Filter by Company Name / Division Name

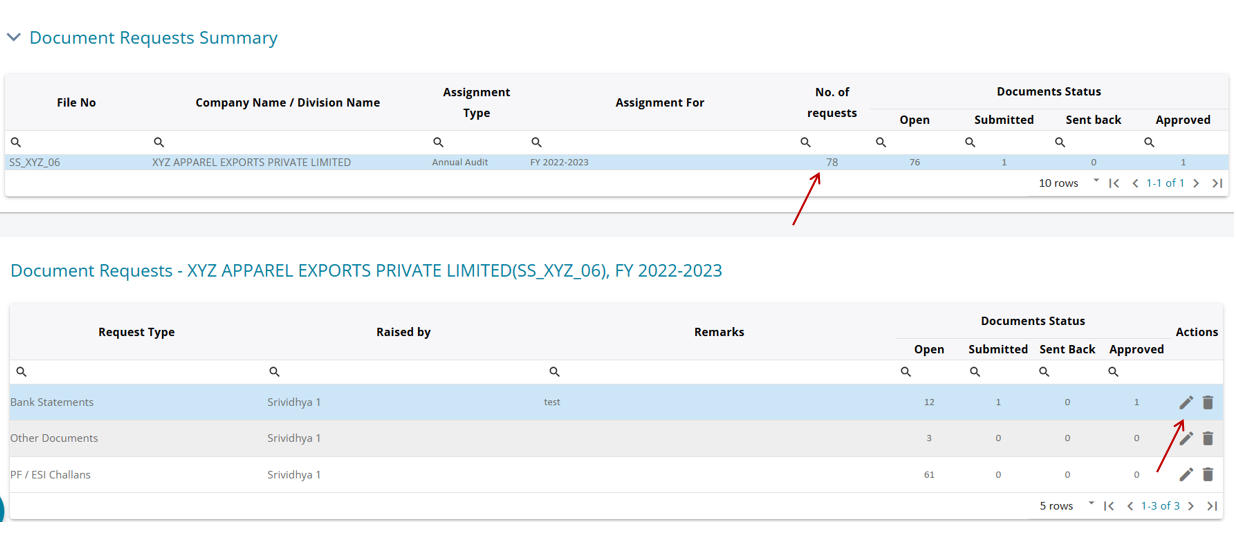pos(290,142)
